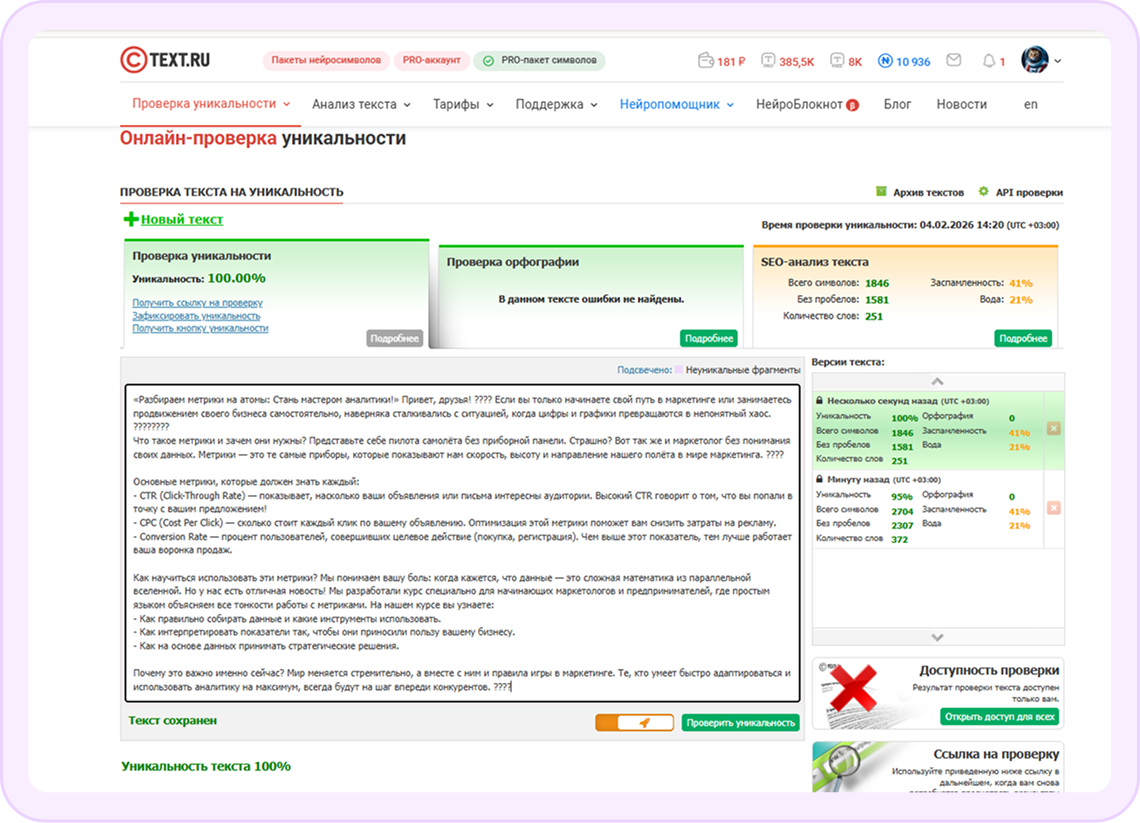
Task: Click Проверить уникальность button
Action: pos(740,721)
